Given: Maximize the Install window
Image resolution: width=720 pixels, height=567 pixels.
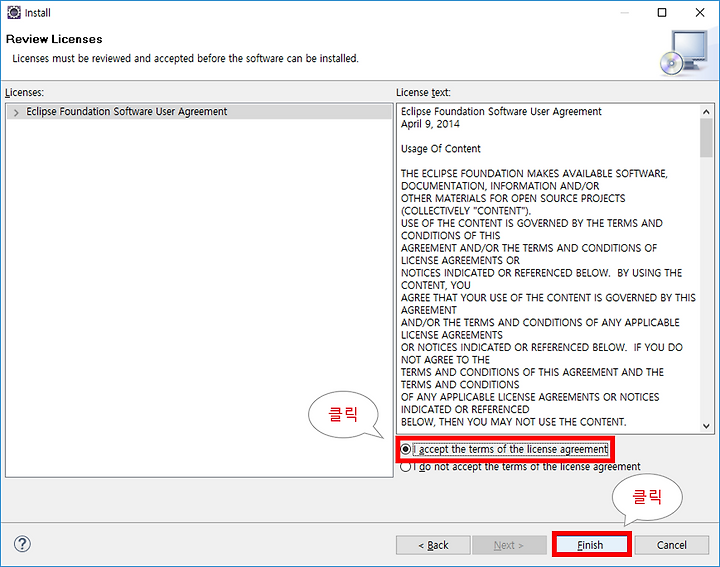Looking at the screenshot, I should click(x=662, y=12).
